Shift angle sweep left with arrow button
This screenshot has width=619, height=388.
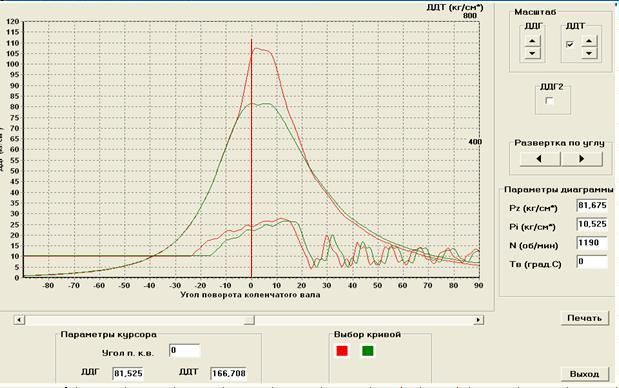point(540,159)
